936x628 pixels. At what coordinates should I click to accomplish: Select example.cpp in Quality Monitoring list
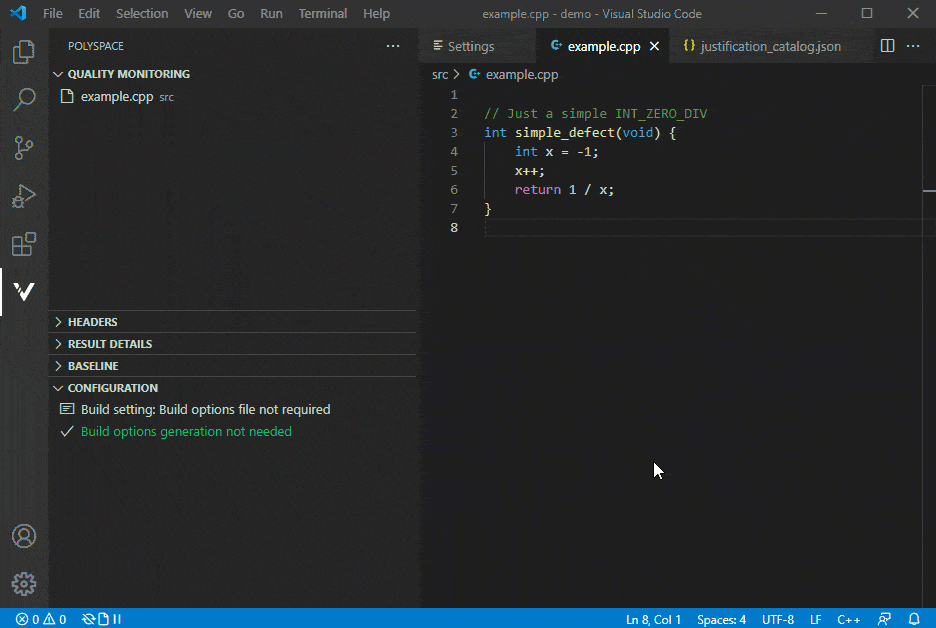pos(116,97)
